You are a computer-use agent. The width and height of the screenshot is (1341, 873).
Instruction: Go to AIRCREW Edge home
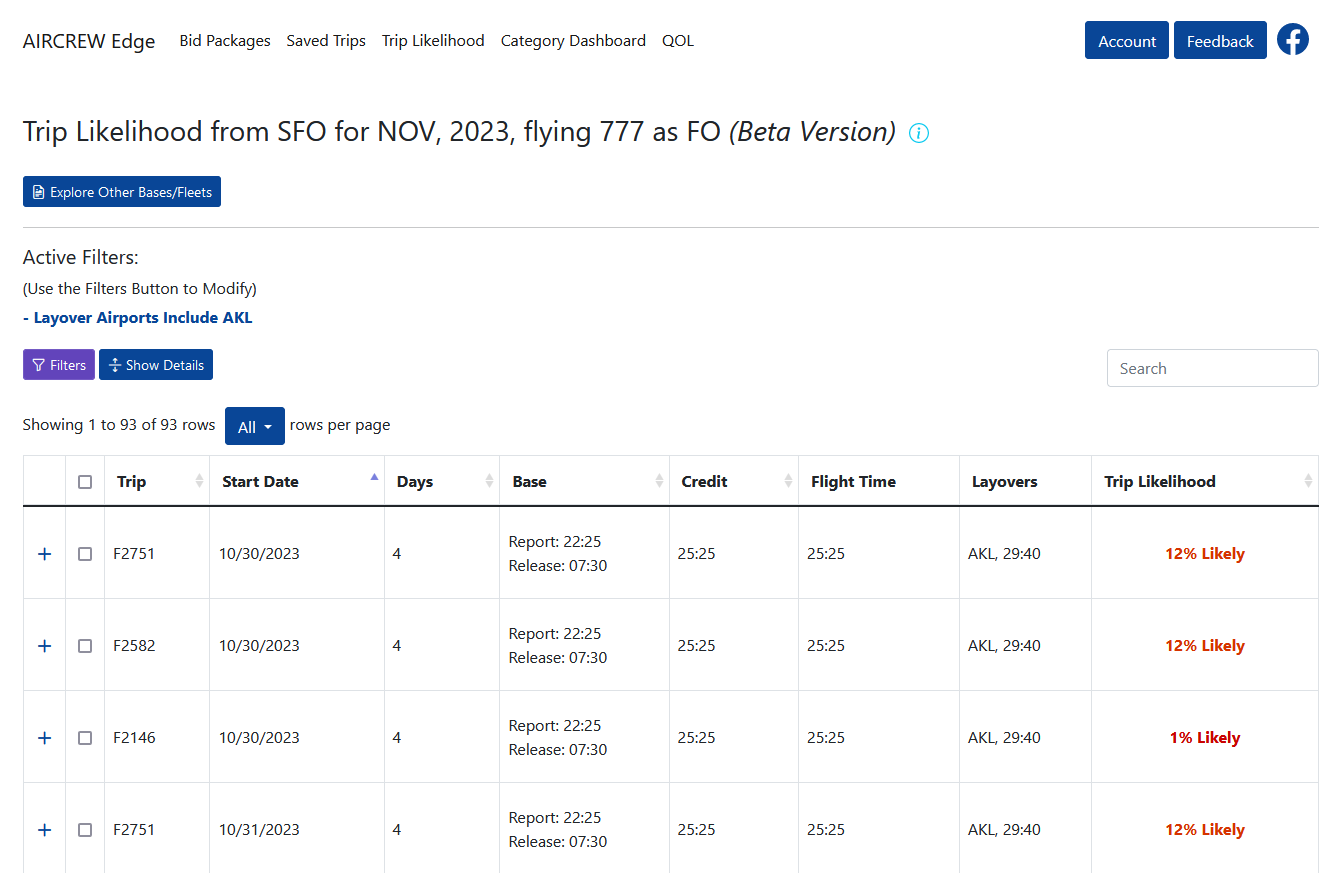point(89,41)
